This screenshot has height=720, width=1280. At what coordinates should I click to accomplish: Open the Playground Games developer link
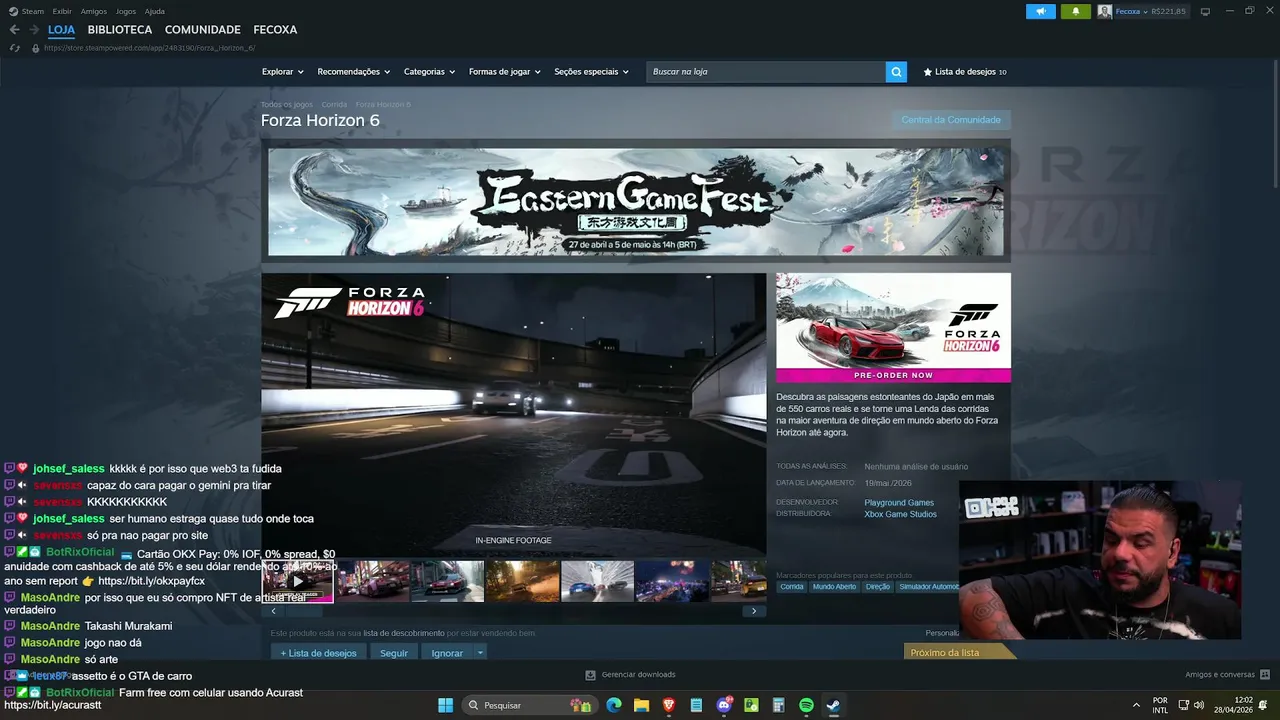pyautogui.click(x=899, y=503)
